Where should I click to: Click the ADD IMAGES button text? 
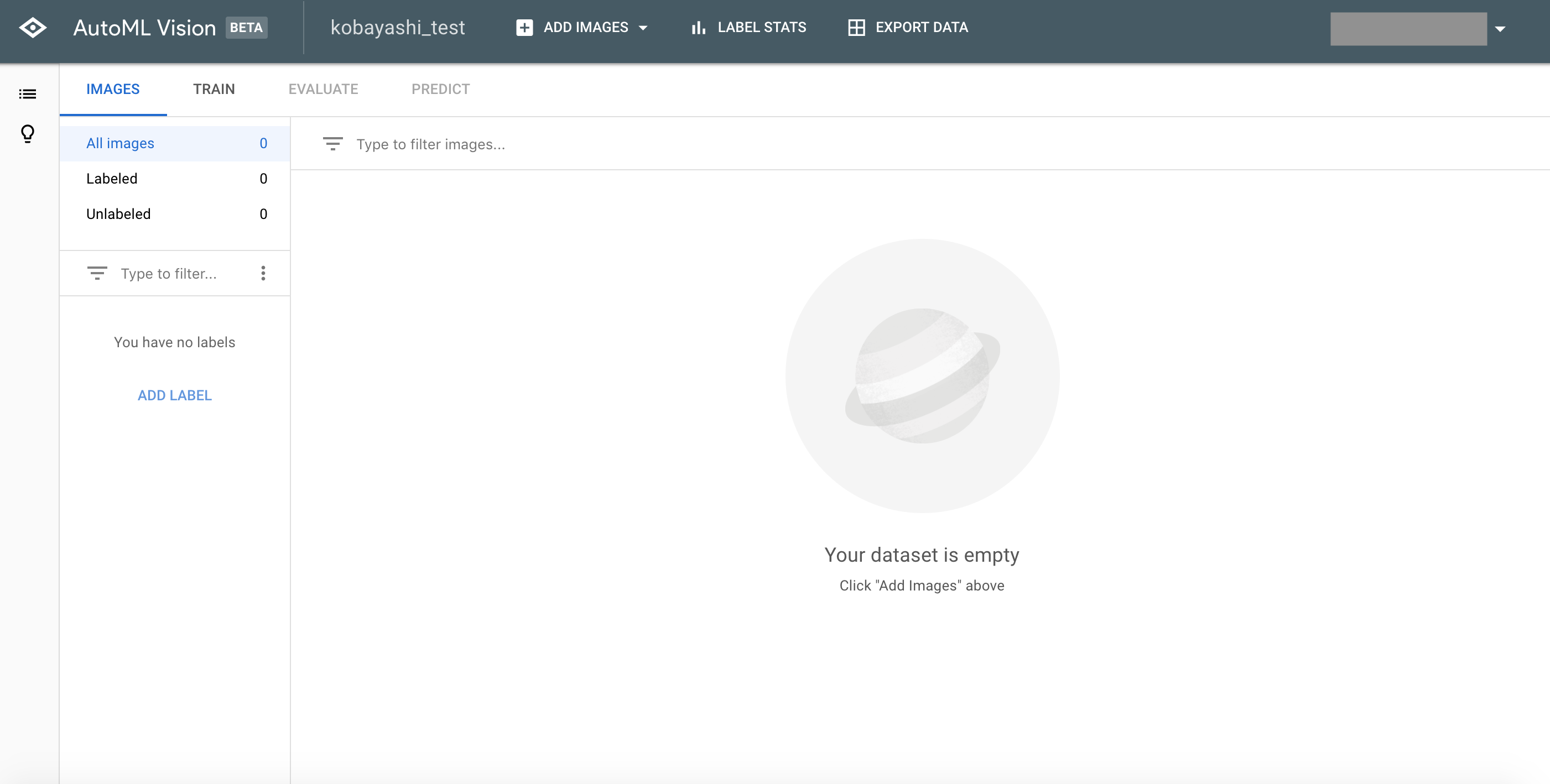point(585,28)
